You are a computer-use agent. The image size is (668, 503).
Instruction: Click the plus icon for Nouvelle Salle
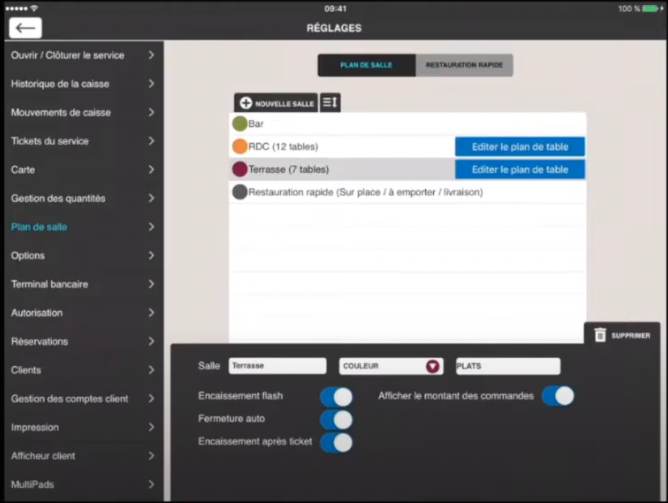point(246,103)
